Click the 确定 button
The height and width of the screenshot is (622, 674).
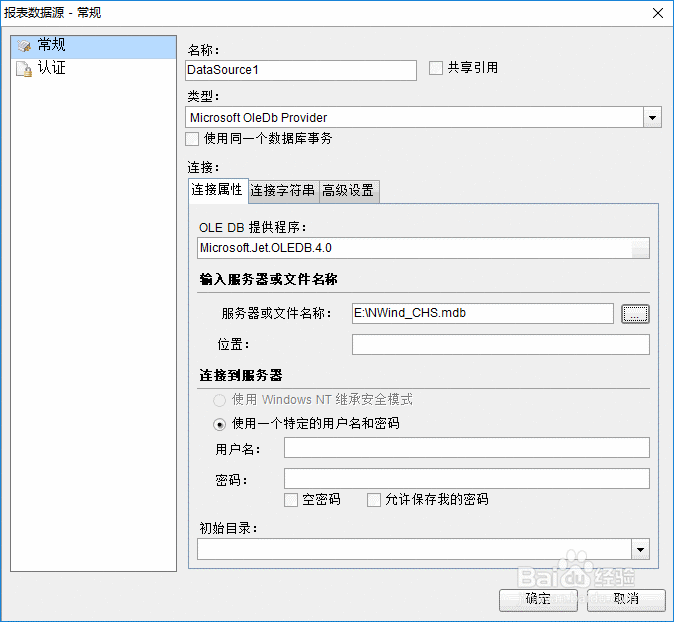tap(538, 599)
